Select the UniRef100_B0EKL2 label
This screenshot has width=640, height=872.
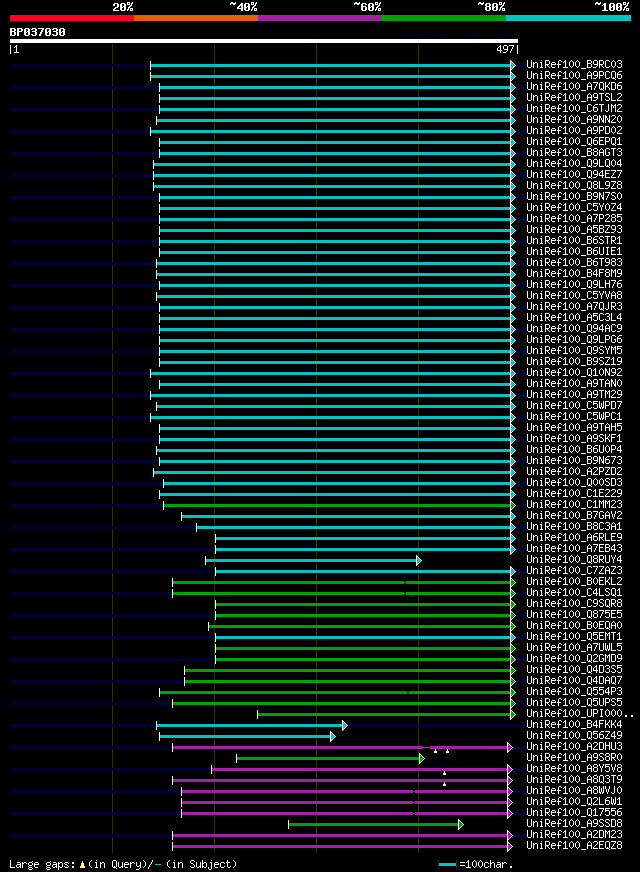coord(574,581)
